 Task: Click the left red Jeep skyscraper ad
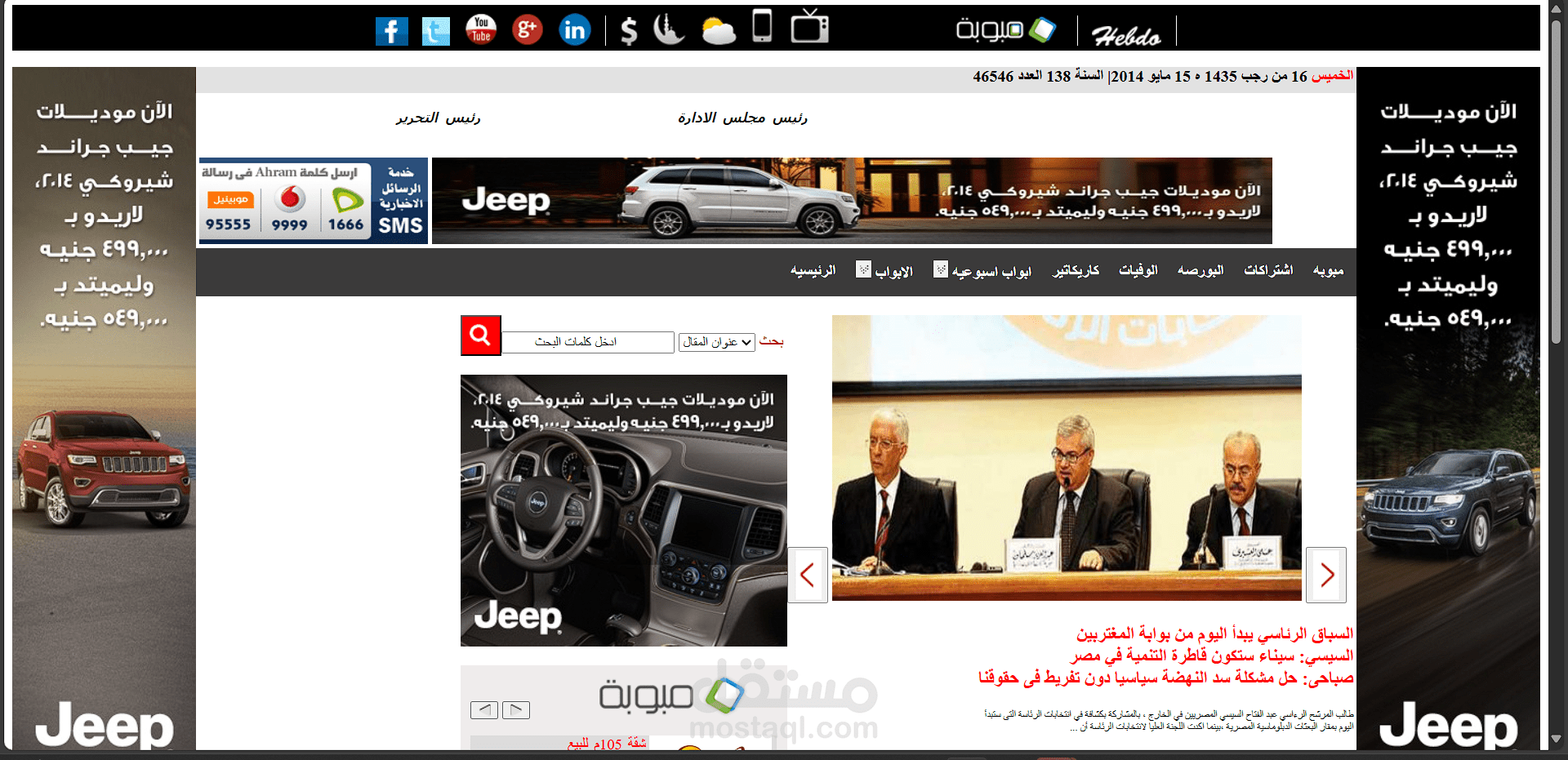point(104,408)
